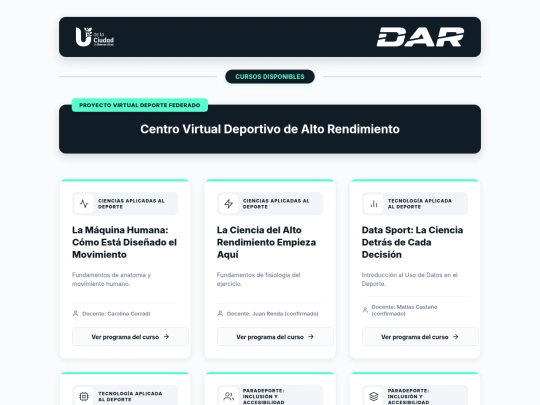Click the Paradeporte label on bottom-right card

408,396
